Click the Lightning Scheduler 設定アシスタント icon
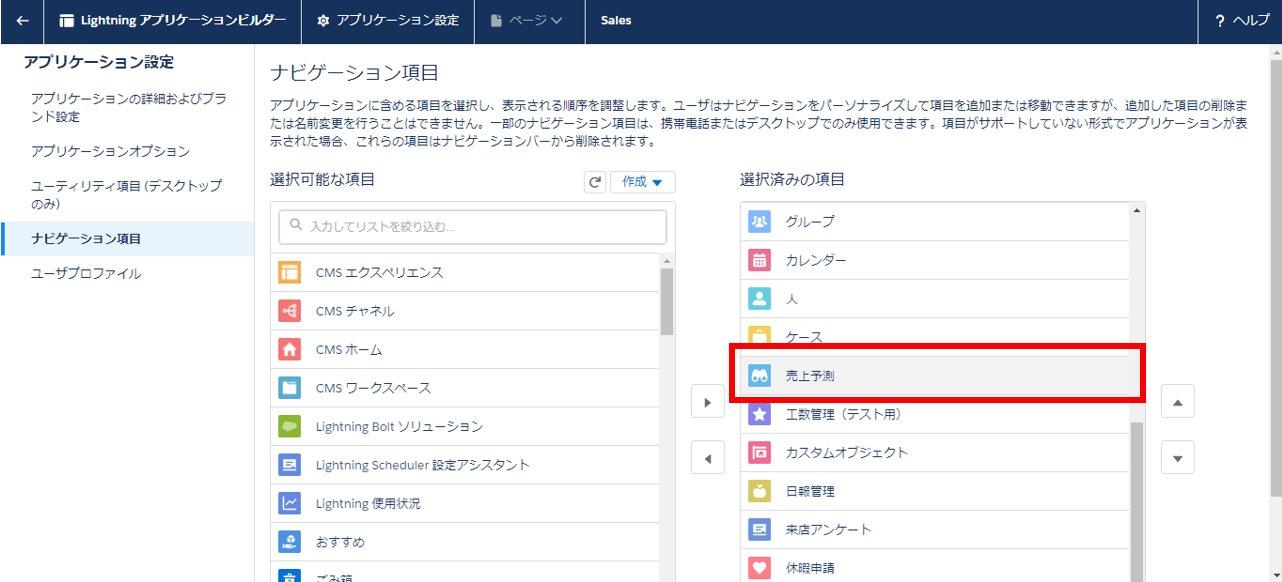 pyautogui.click(x=289, y=465)
